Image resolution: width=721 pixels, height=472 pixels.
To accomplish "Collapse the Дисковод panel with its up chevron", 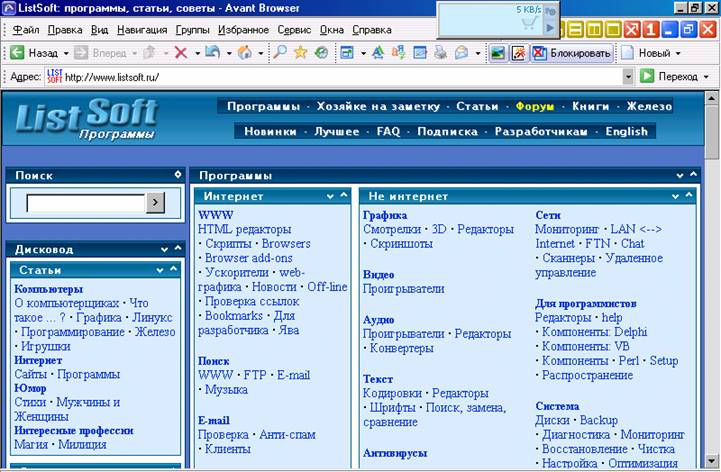I will pos(178,248).
